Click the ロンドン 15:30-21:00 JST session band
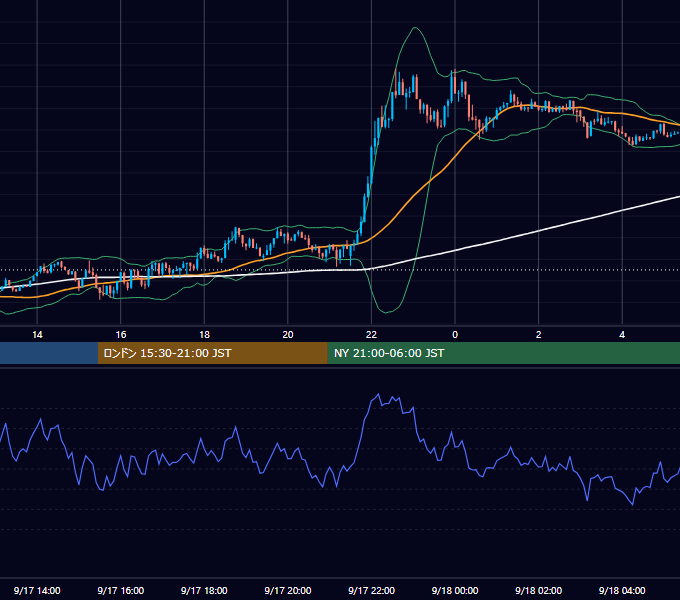680x600 pixels. coord(212,353)
